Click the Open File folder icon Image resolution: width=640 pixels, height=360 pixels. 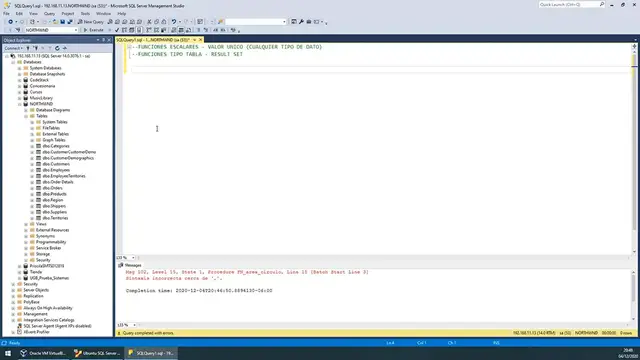coord(55,22)
